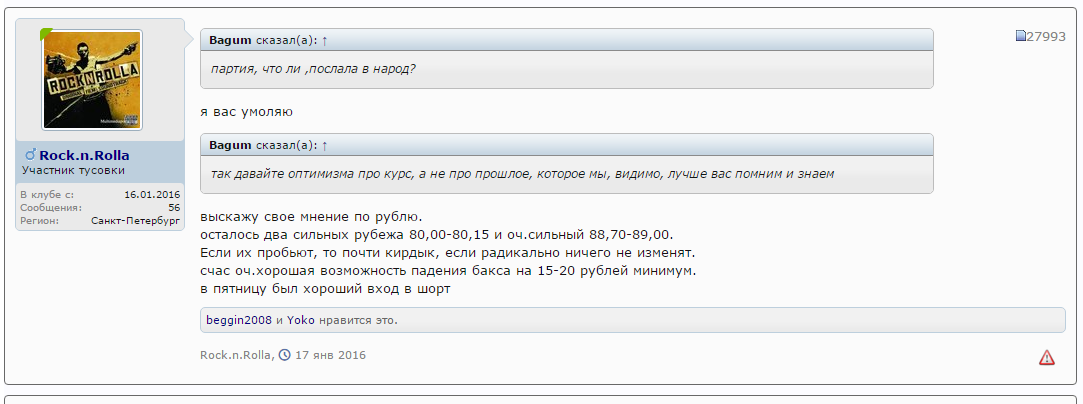Click the red warning report icon
Screen dimensions: 1083x404
[1046, 357]
